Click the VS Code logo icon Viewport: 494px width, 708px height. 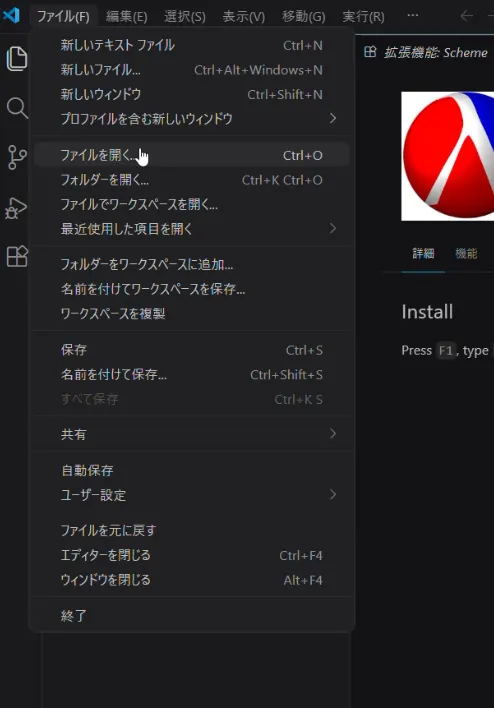tap(11, 15)
